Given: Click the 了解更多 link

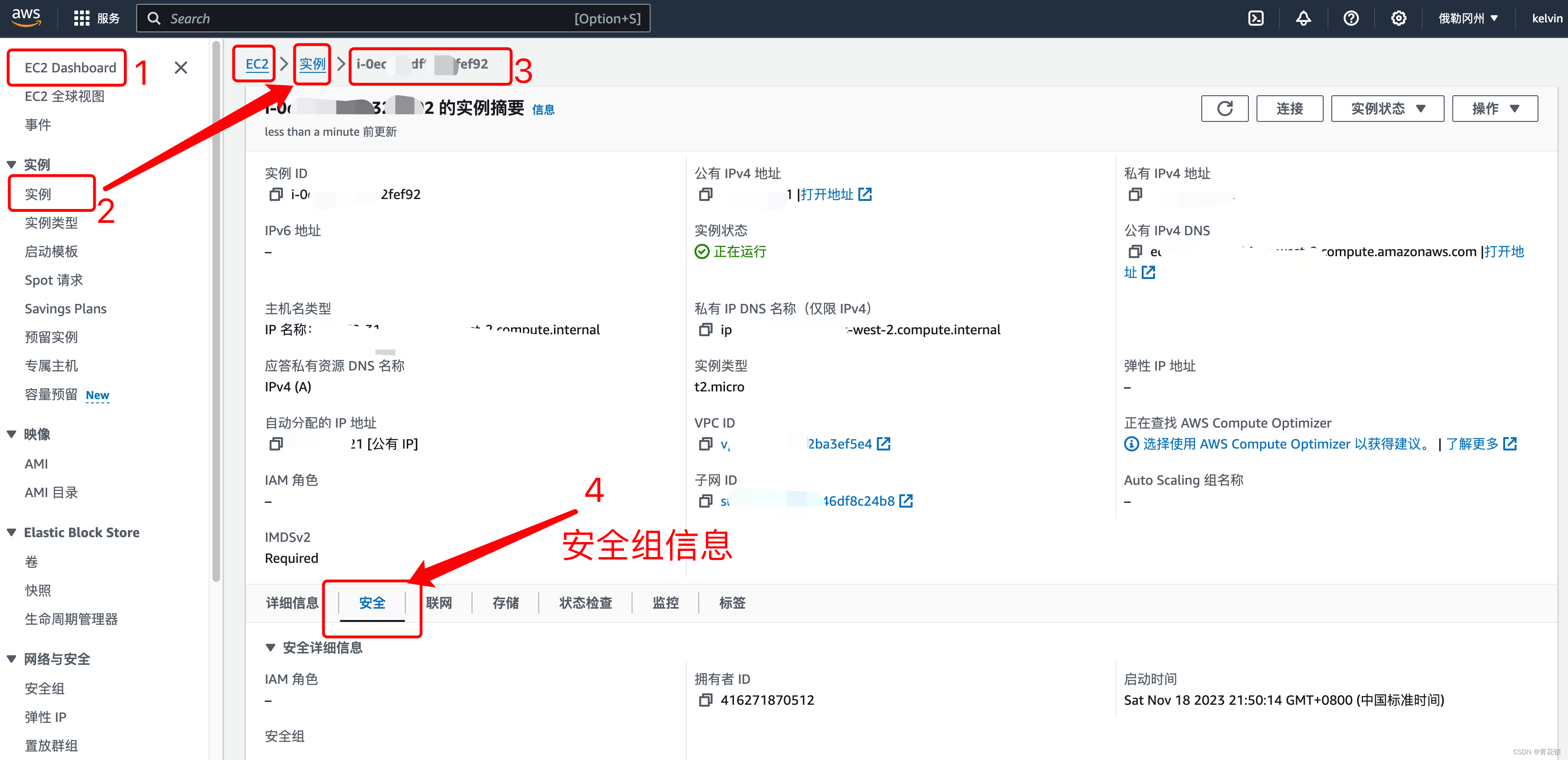Looking at the screenshot, I should [1472, 444].
